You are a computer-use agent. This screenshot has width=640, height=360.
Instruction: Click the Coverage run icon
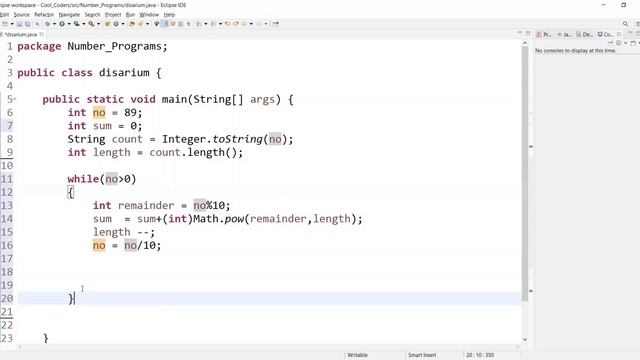tap(76, 24)
